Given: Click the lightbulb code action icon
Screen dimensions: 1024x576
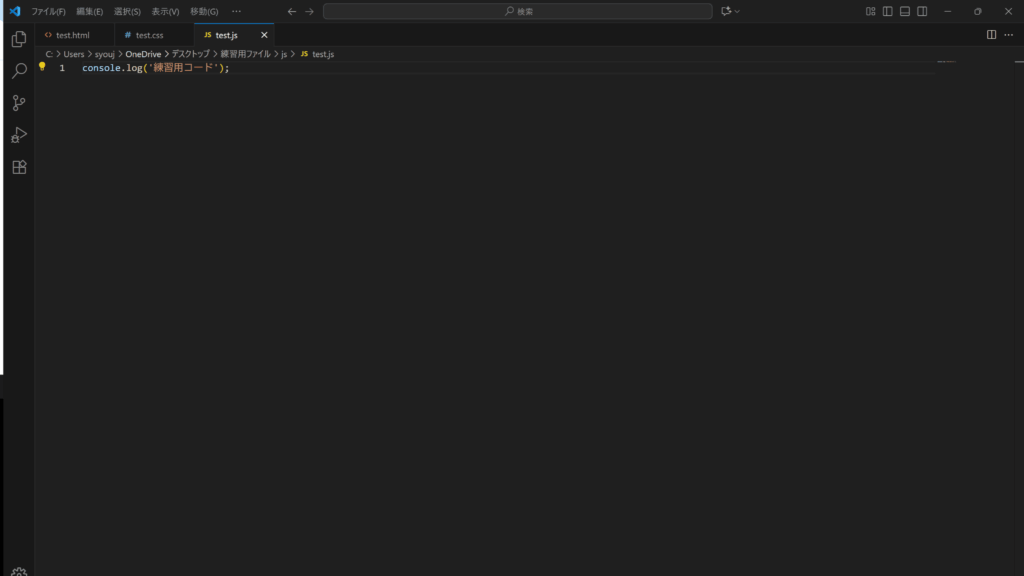Looking at the screenshot, I should coord(42,67).
